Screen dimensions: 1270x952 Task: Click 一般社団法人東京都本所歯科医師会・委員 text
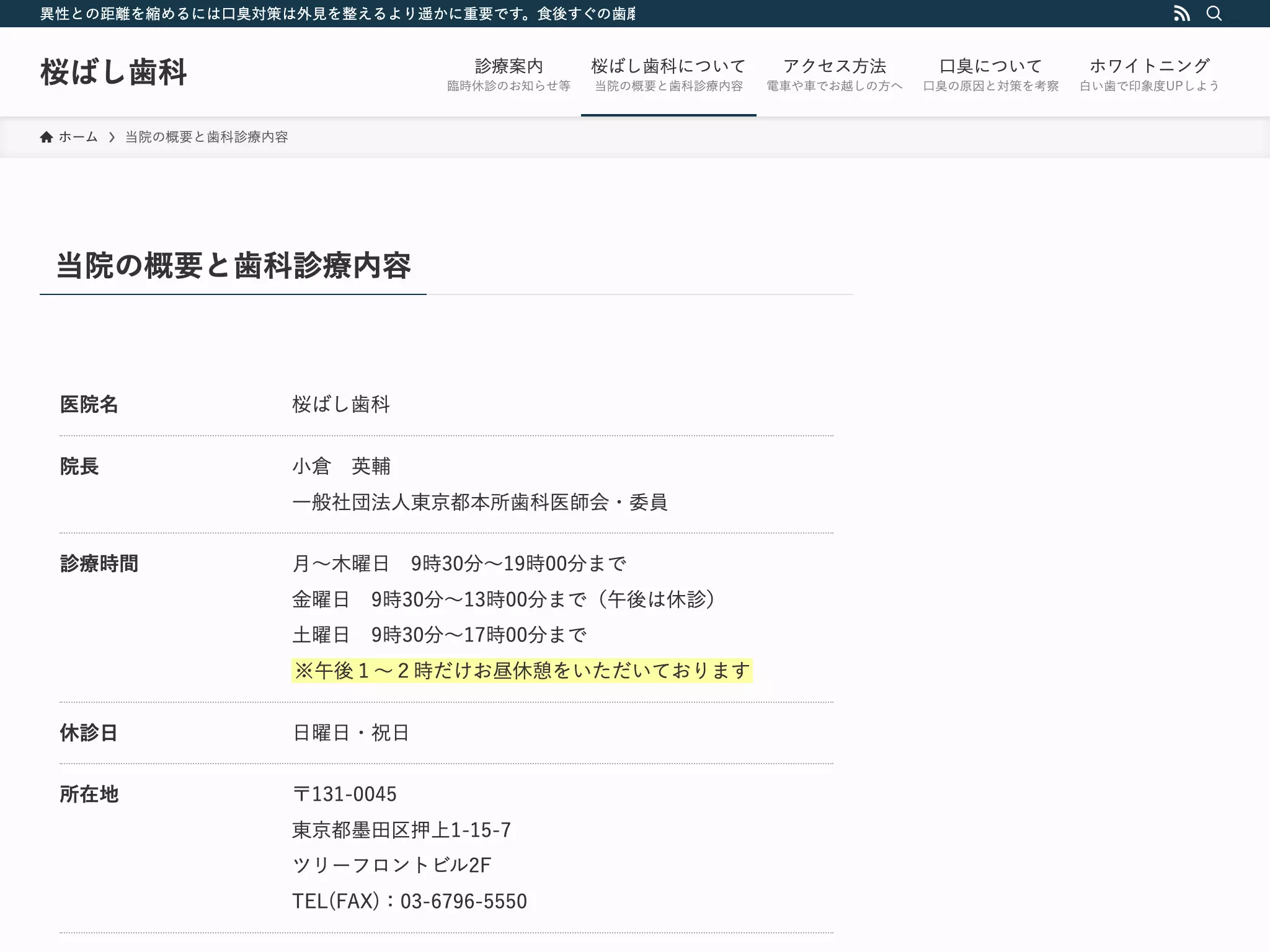click(480, 502)
